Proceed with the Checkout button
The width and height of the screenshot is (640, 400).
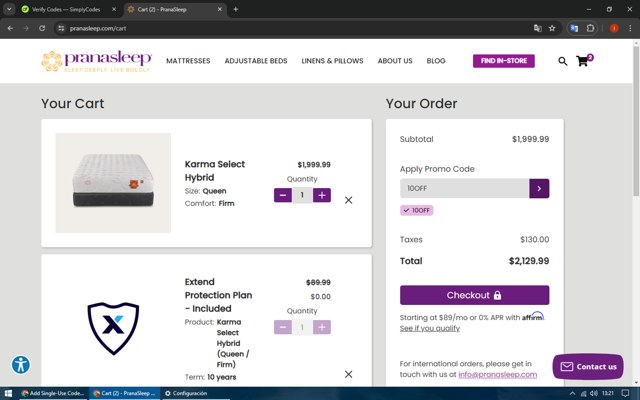(474, 295)
